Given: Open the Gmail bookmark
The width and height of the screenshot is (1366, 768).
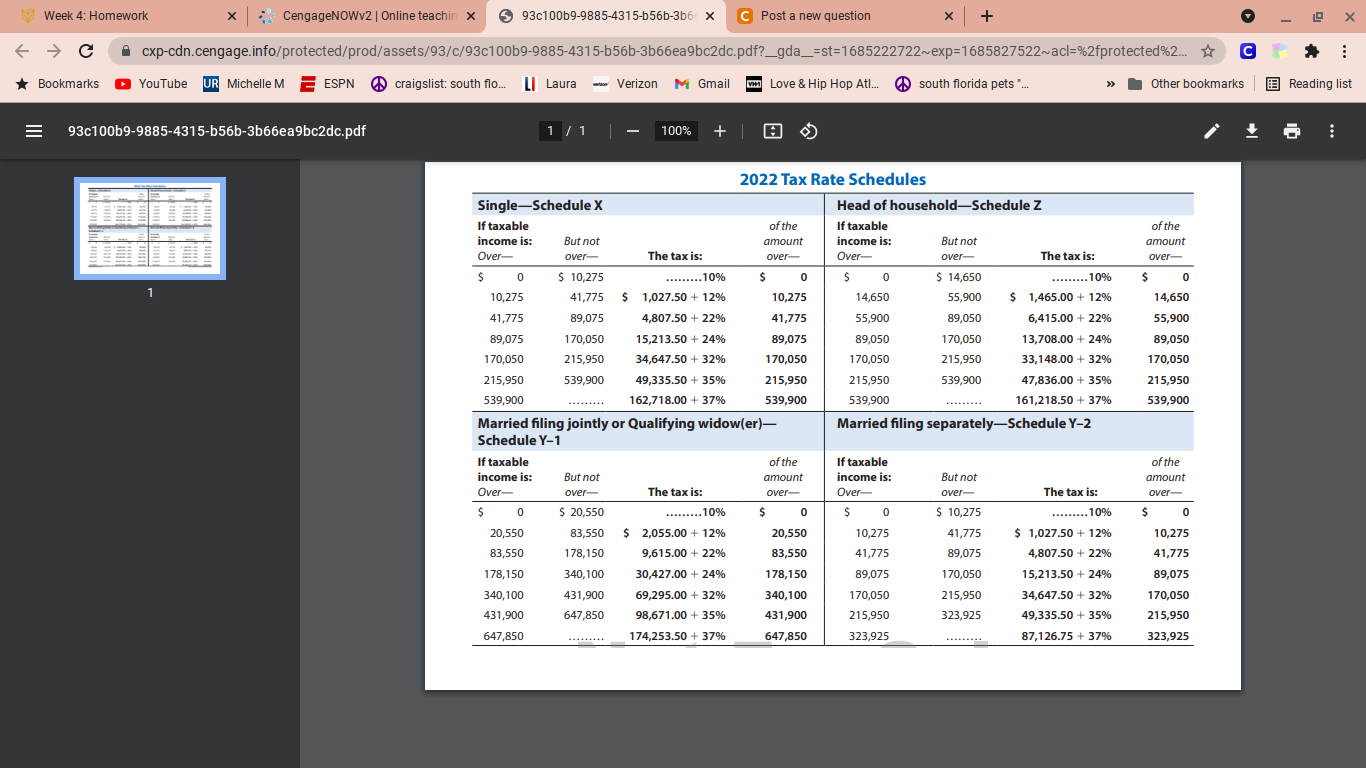Looking at the screenshot, I should click(x=700, y=84).
